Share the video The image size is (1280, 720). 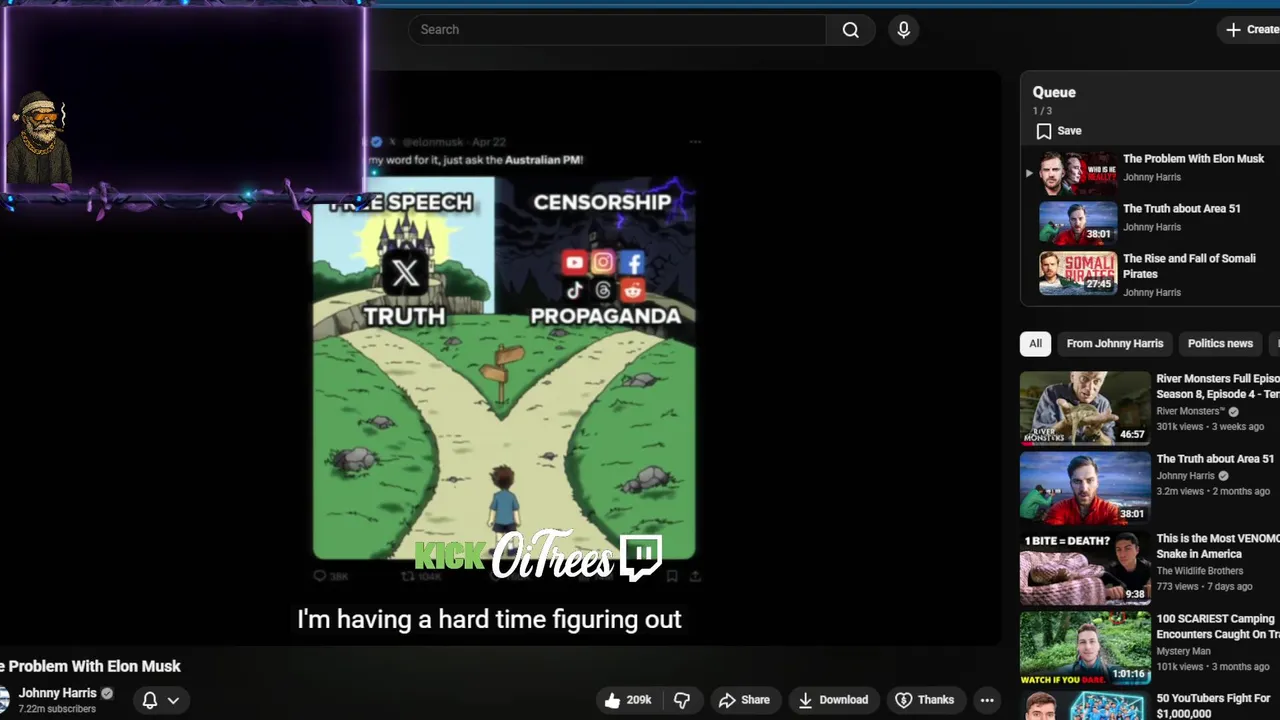click(x=744, y=700)
